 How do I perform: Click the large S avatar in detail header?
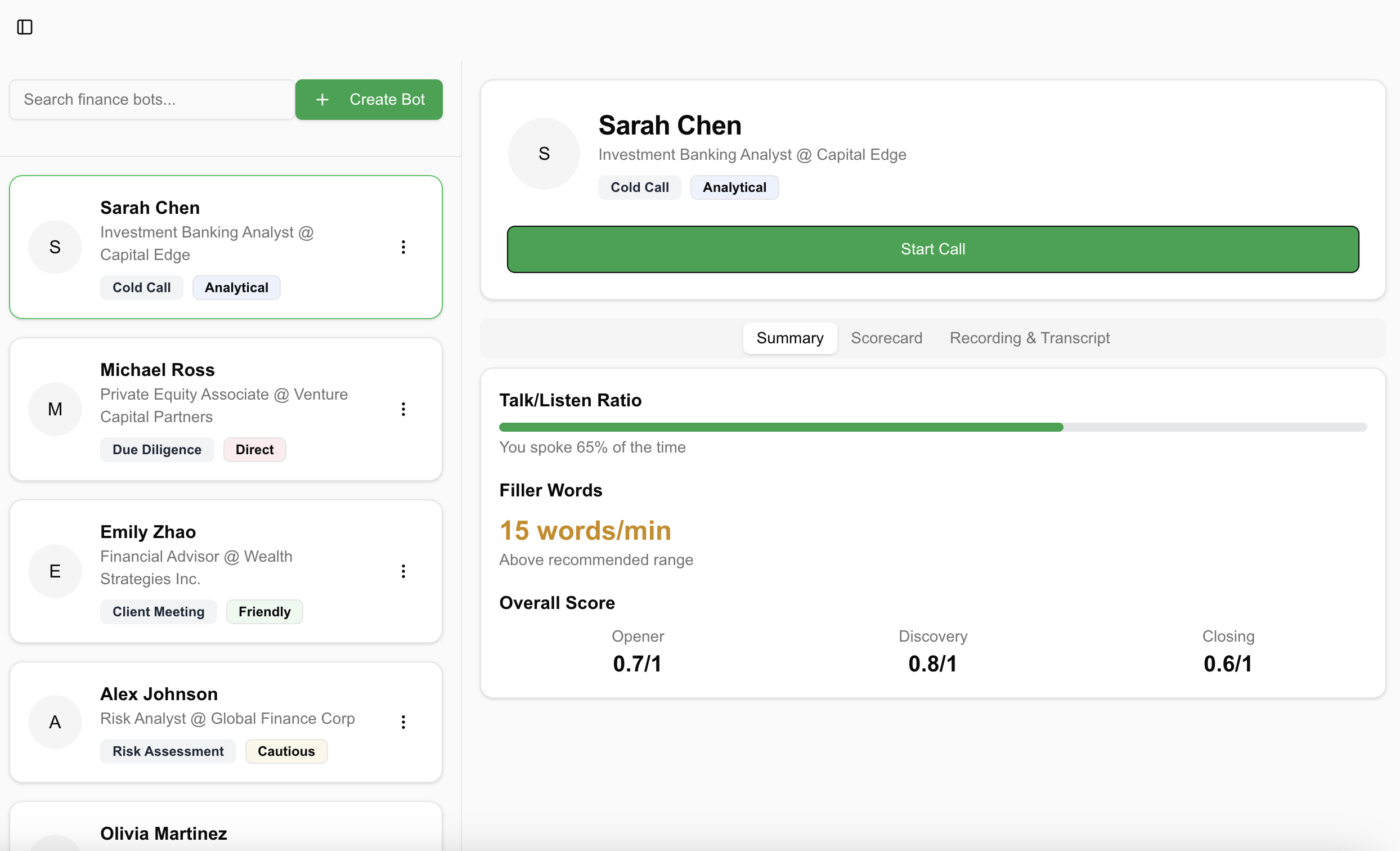click(x=543, y=154)
